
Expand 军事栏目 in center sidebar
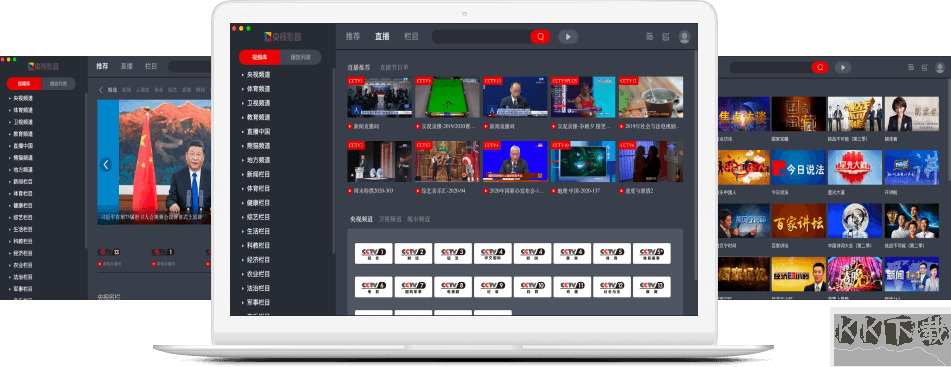[256, 302]
